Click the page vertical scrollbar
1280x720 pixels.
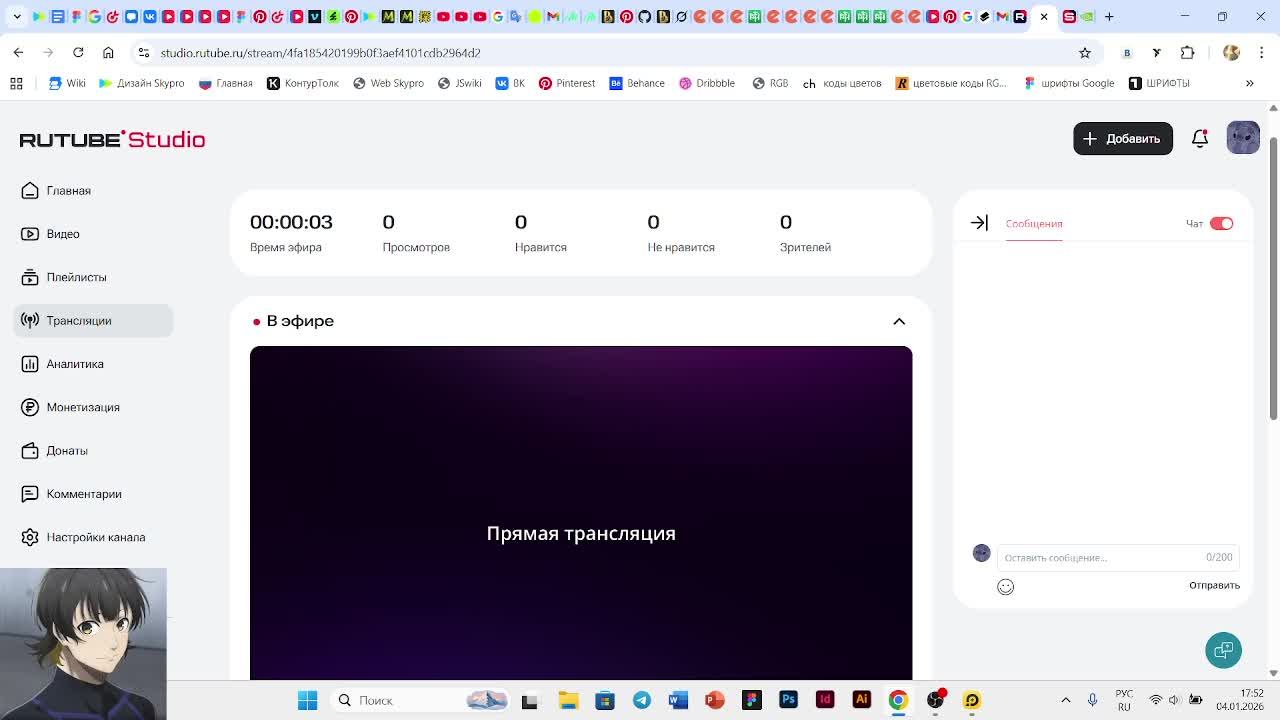tap(1273, 278)
